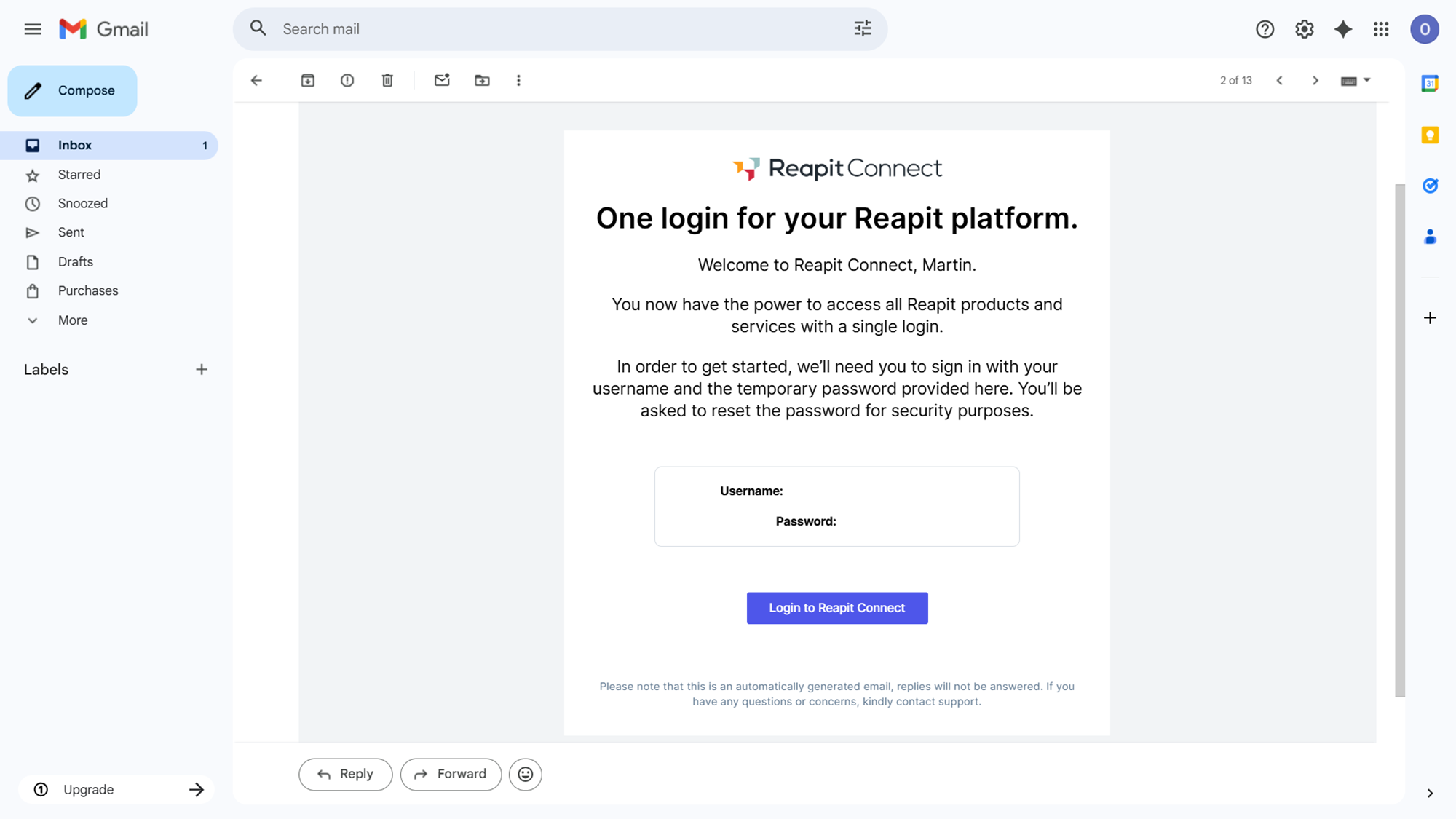Open the Google account avatar

click(x=1425, y=29)
